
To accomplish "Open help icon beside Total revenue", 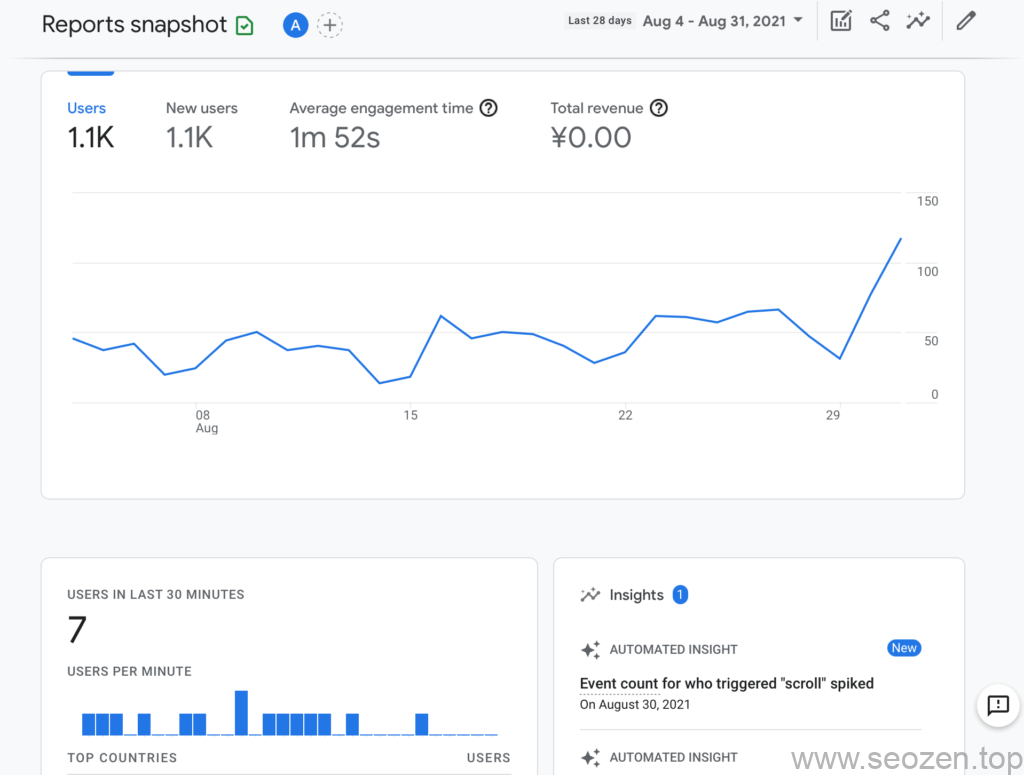I will (x=658, y=108).
